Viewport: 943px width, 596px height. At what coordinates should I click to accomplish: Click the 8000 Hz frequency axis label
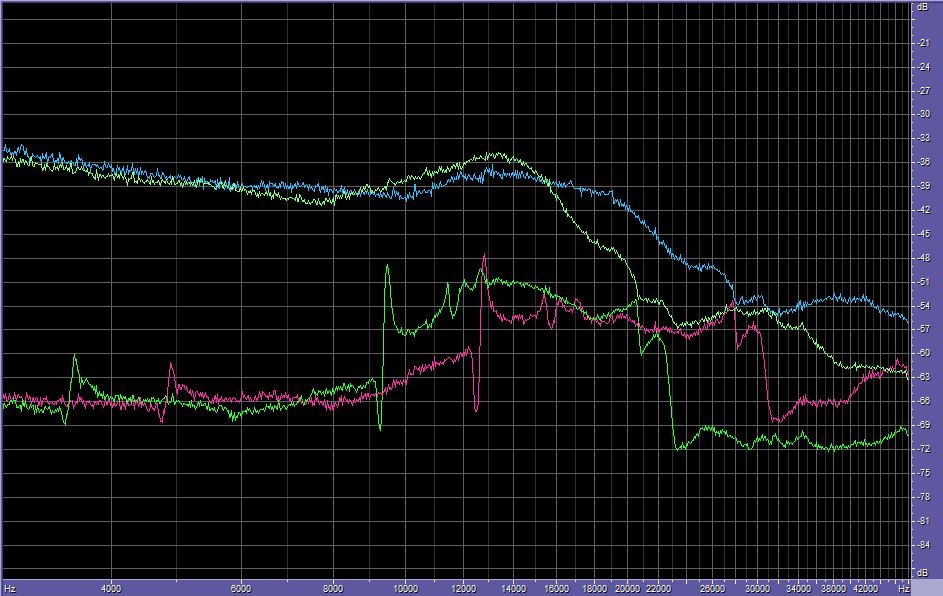[x=333, y=589]
